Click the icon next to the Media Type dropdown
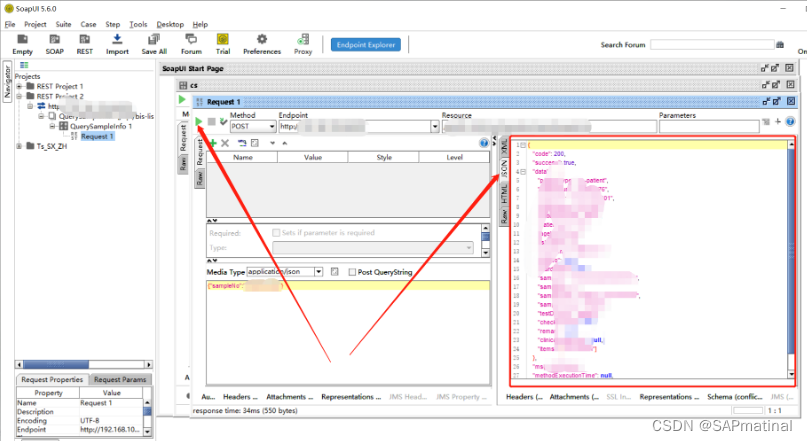The height and width of the screenshot is (441, 807). (x=335, y=272)
